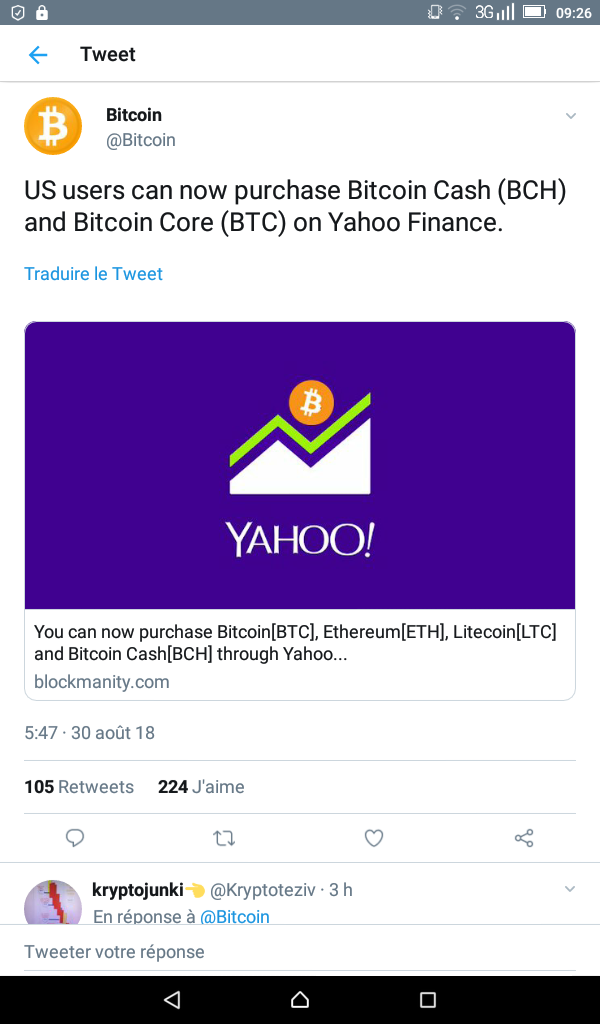
Task: Tap the reply speech bubble icon
Action: (x=74, y=838)
